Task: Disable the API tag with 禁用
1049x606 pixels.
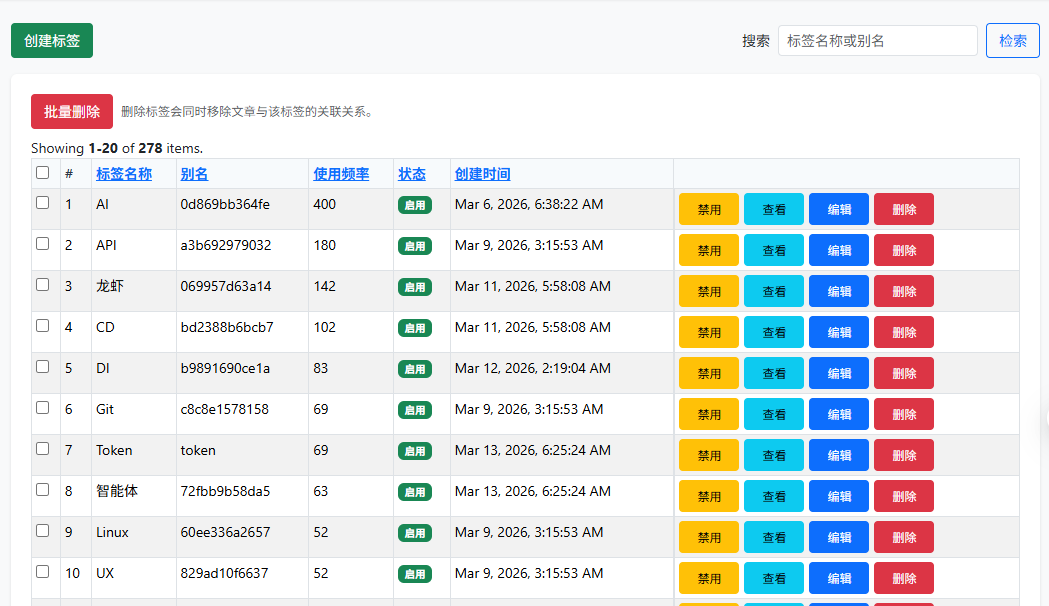Action: (x=709, y=250)
